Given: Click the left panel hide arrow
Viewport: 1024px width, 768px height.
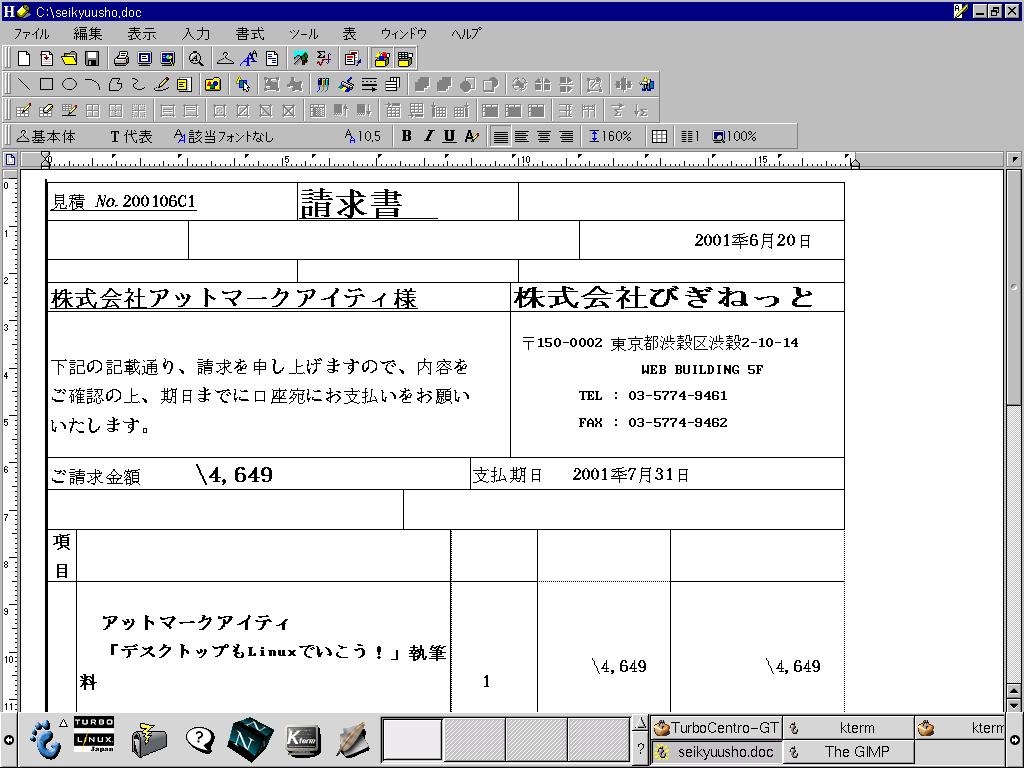Looking at the screenshot, I should (x=8, y=740).
